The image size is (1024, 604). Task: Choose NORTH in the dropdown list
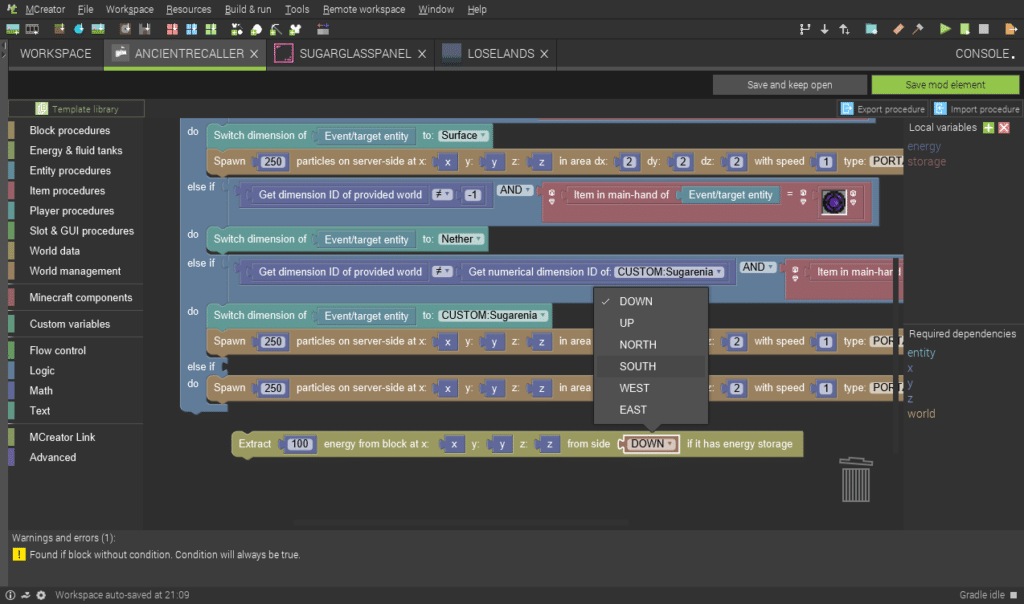click(x=650, y=345)
